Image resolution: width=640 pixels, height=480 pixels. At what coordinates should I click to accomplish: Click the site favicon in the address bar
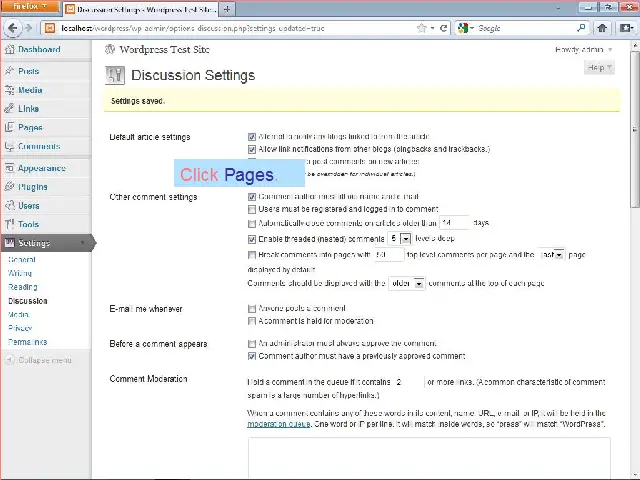pyautogui.click(x=50, y=28)
